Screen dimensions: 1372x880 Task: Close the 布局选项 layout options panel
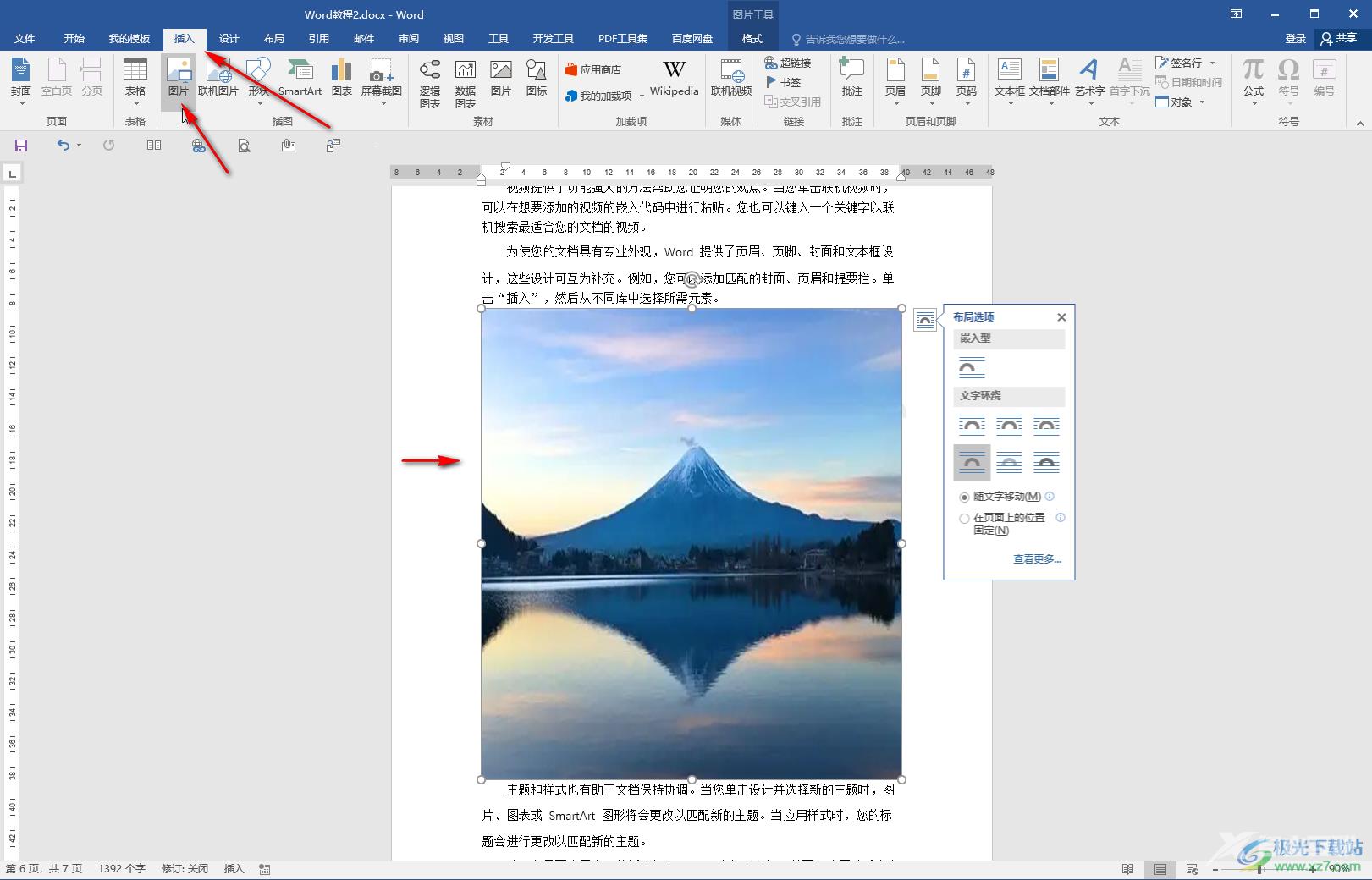(1061, 317)
